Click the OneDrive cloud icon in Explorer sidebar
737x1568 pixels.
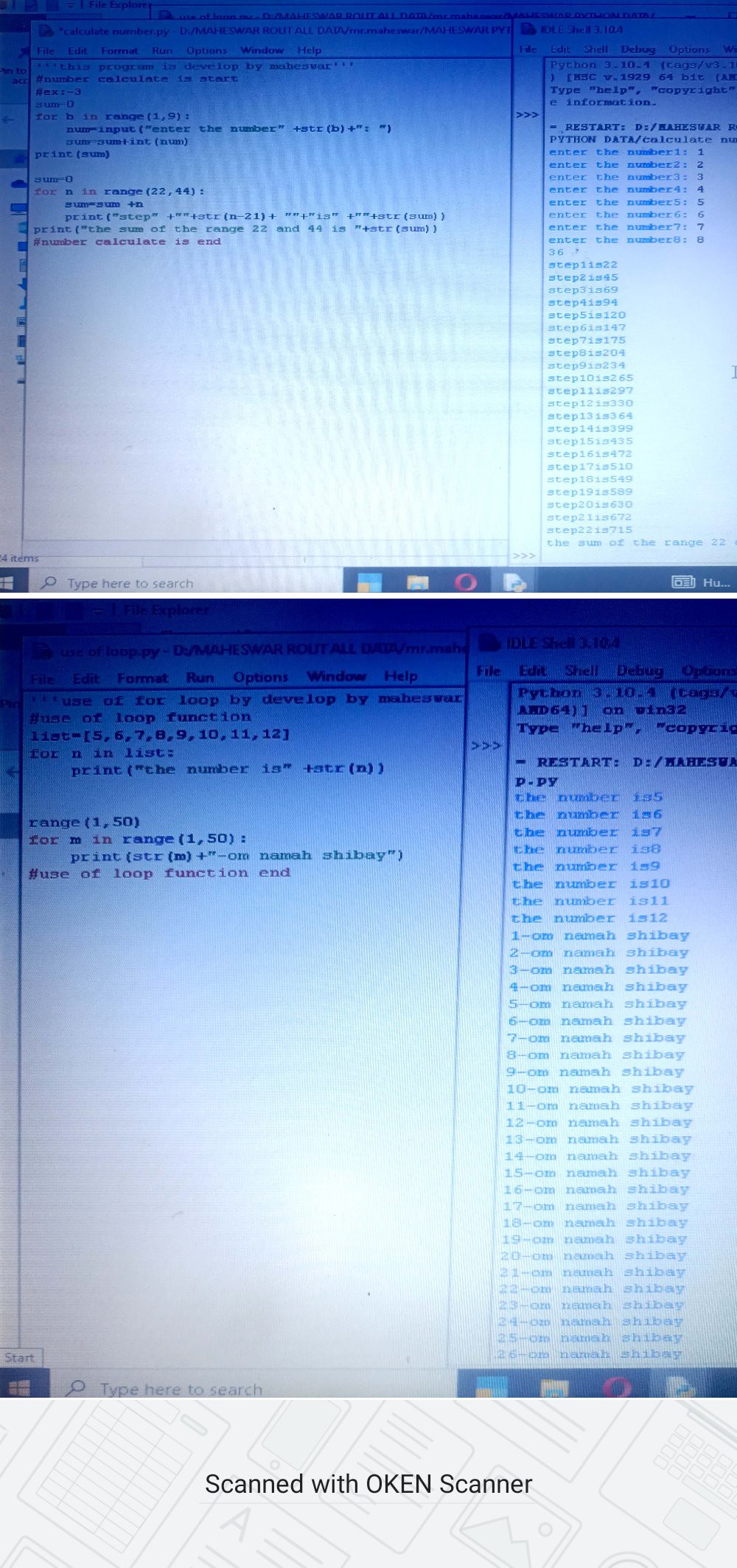(18, 183)
